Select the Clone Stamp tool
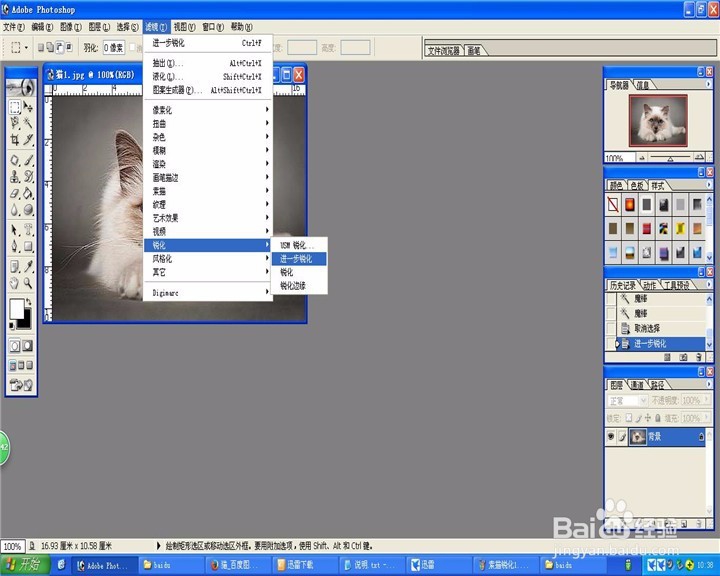 click(15, 176)
